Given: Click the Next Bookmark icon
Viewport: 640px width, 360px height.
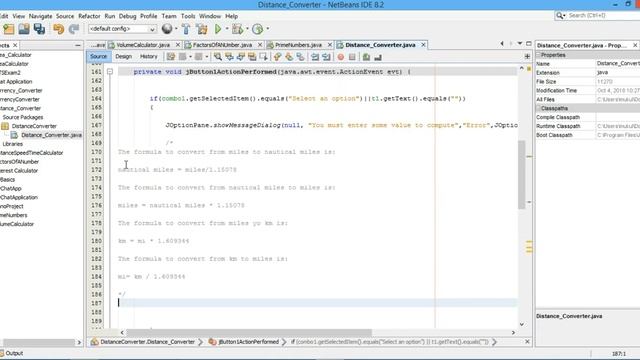Looking at the screenshot, I should (x=289, y=57).
